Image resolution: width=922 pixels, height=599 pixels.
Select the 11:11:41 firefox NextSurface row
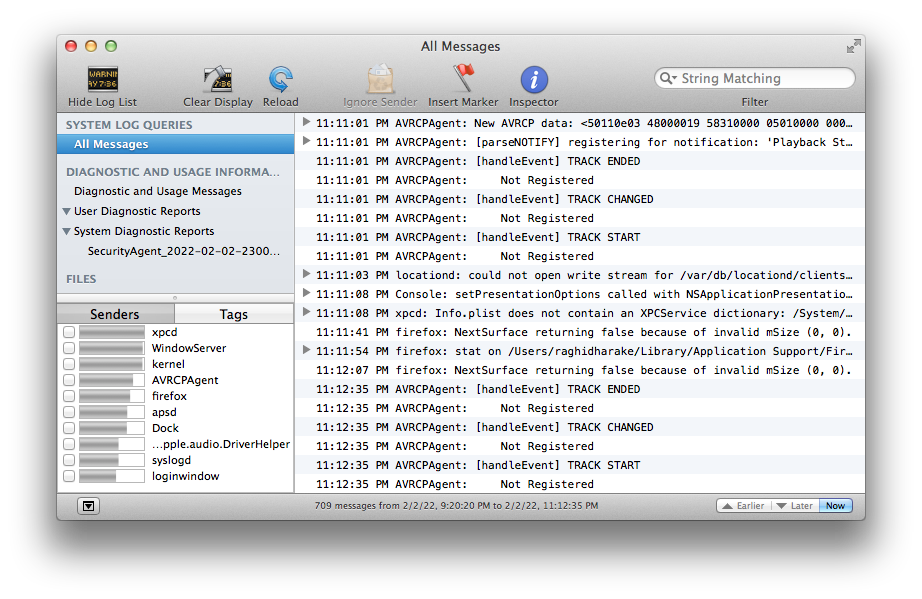click(x=580, y=332)
